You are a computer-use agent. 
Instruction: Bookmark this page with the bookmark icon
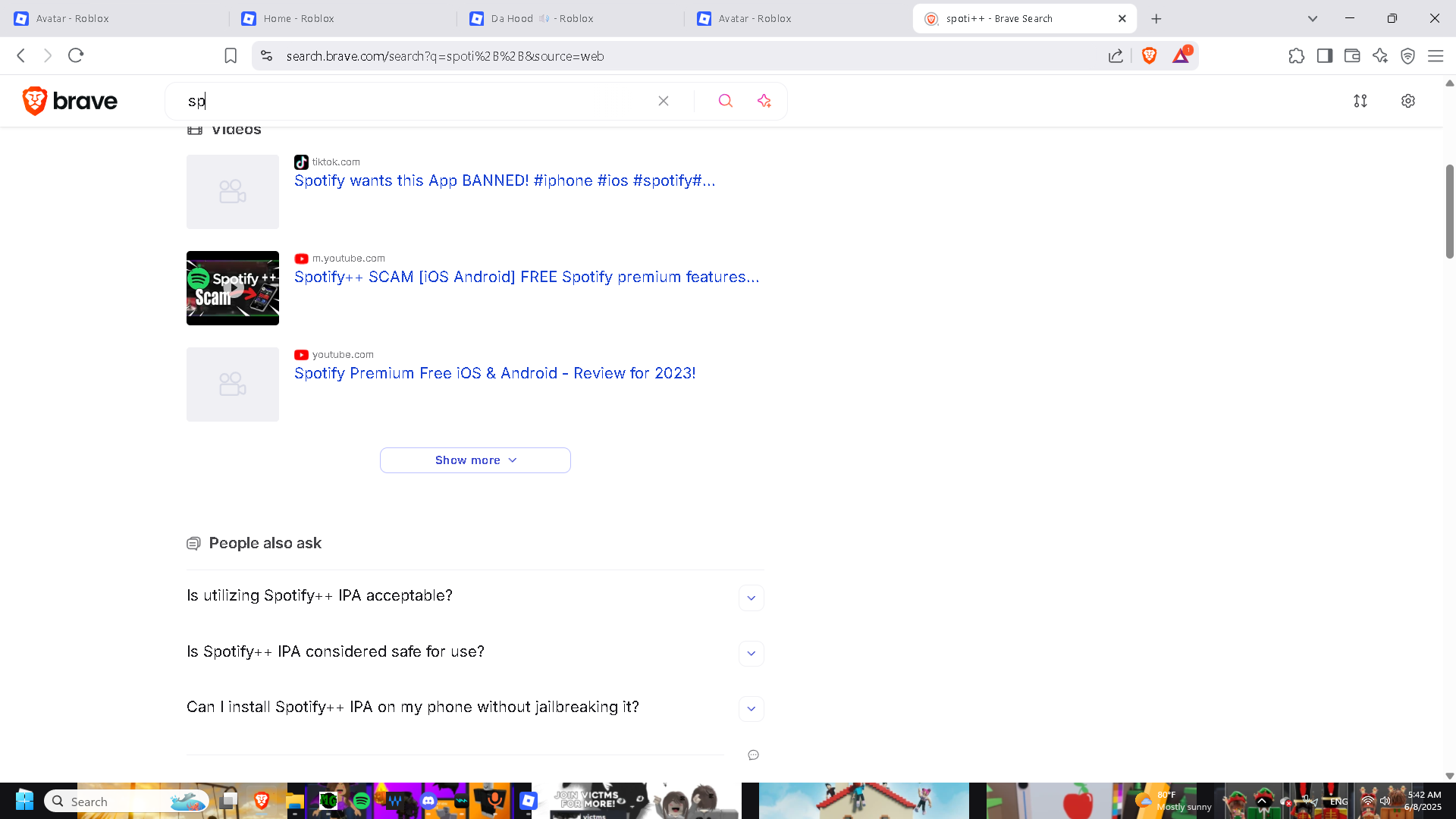click(231, 55)
